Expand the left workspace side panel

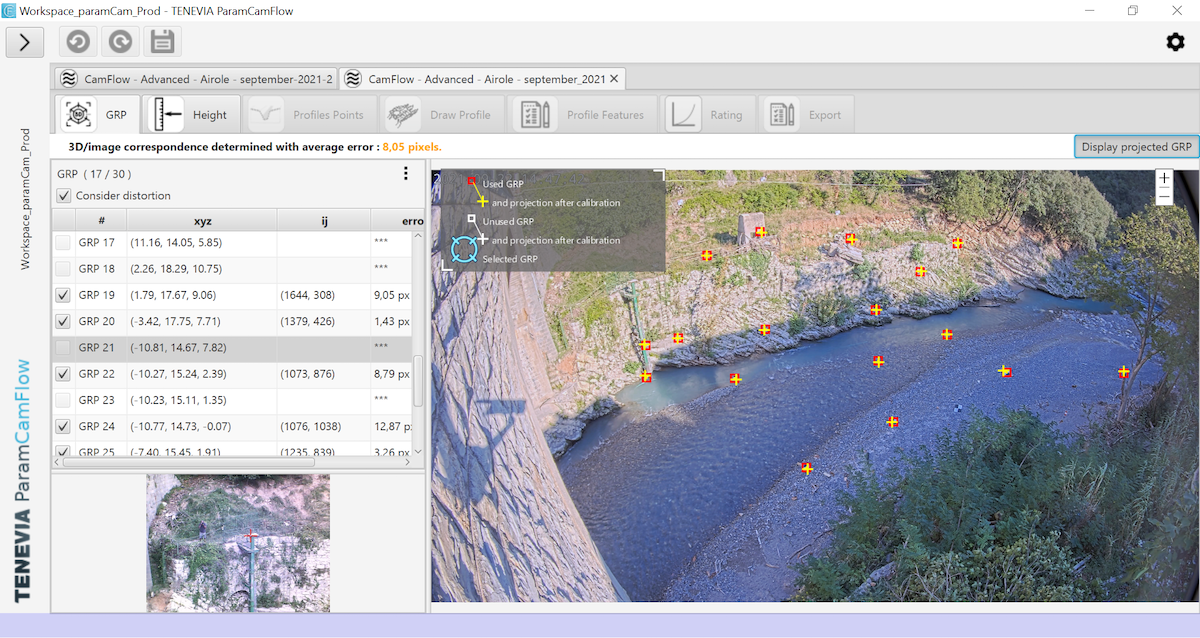pos(25,42)
